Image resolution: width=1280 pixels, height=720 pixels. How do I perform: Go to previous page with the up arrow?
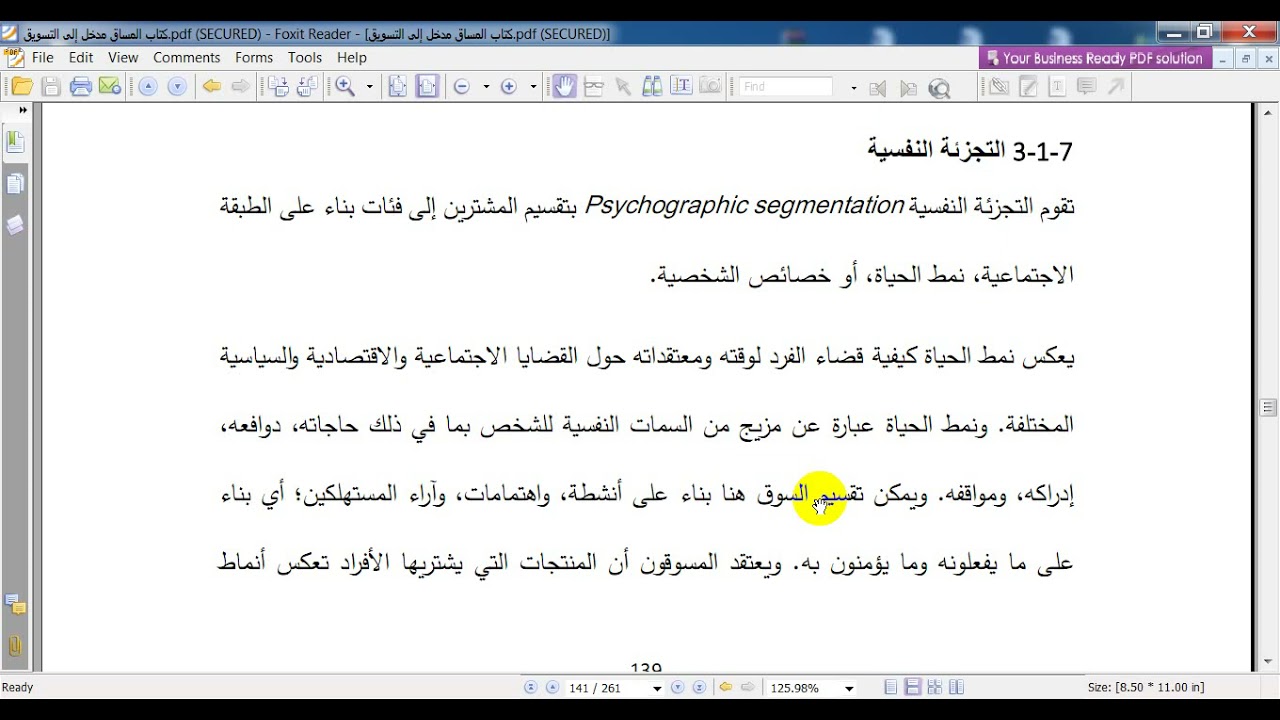click(x=148, y=87)
